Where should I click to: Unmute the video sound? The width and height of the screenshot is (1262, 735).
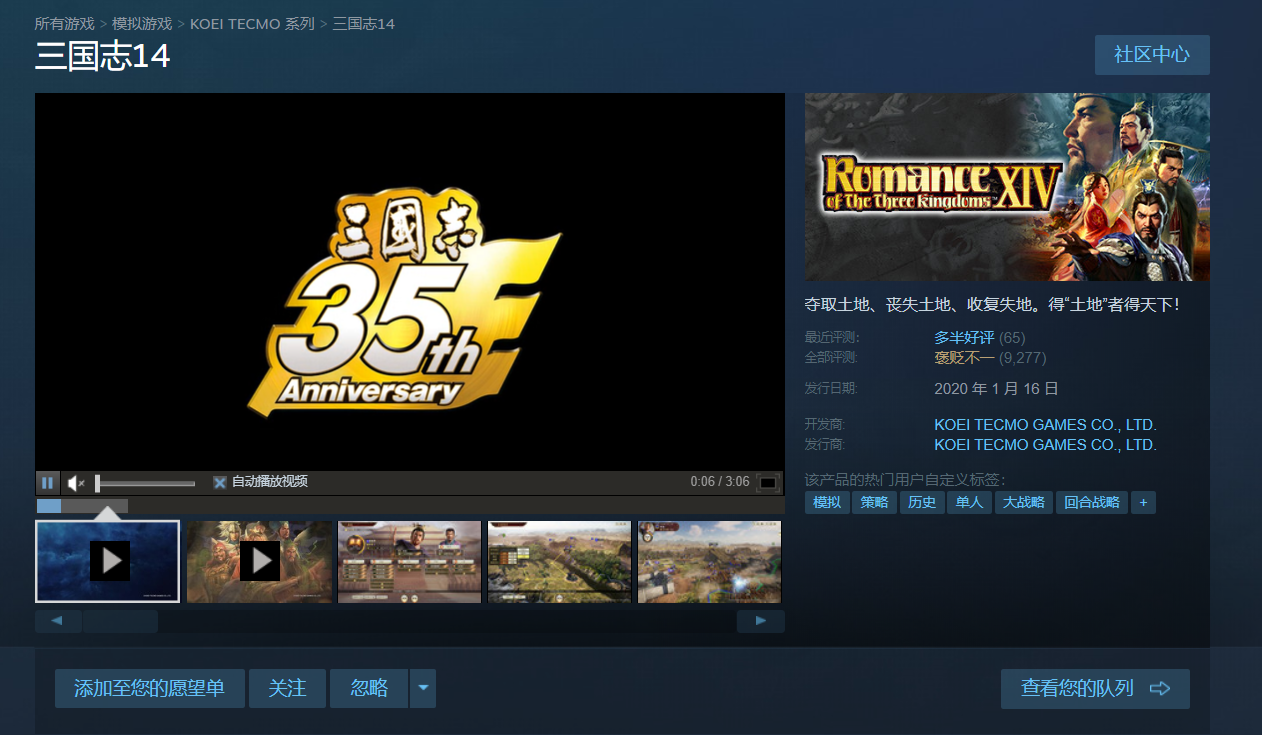[76, 483]
